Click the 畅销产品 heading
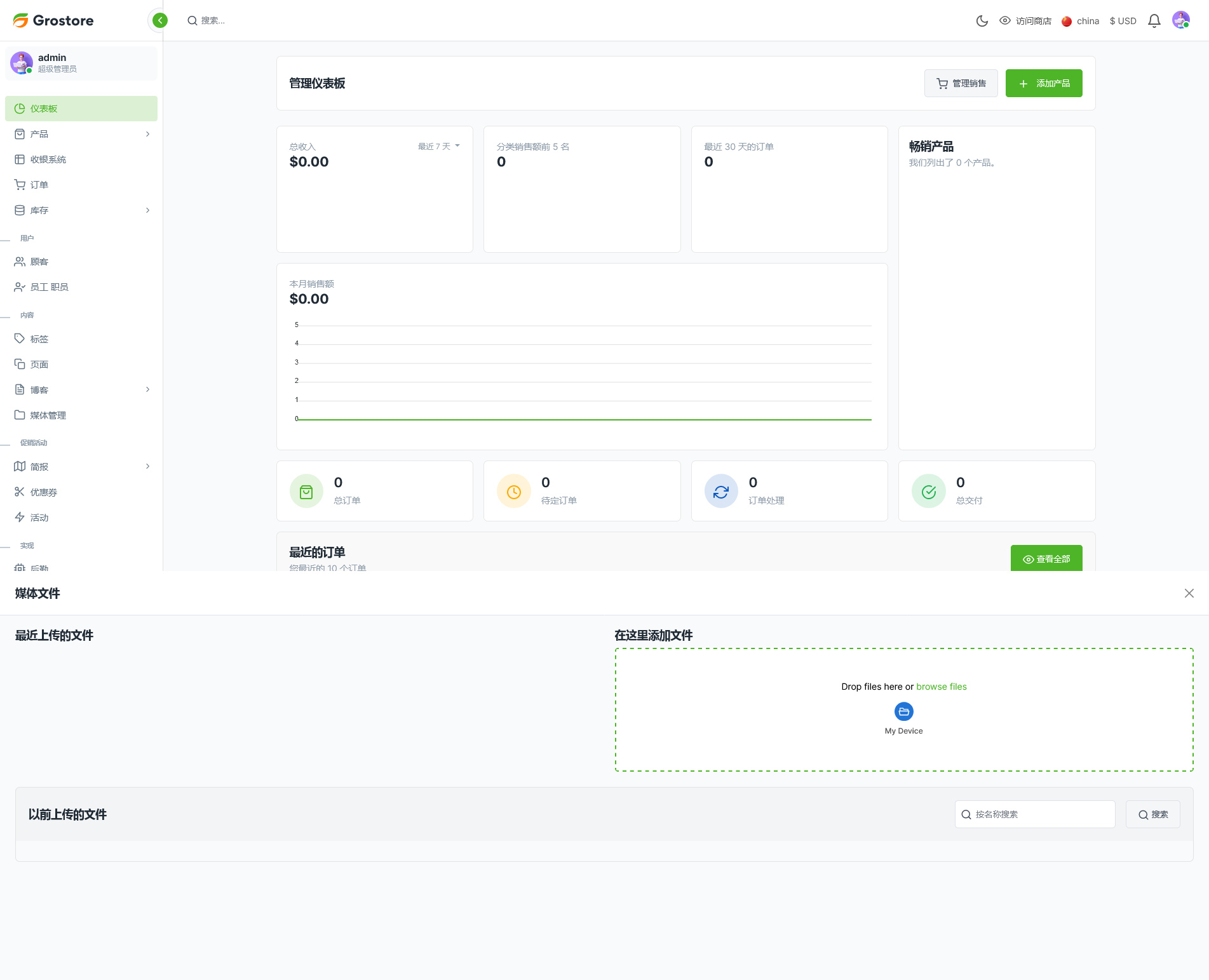Screen dimensions: 1209x980 (x=931, y=147)
